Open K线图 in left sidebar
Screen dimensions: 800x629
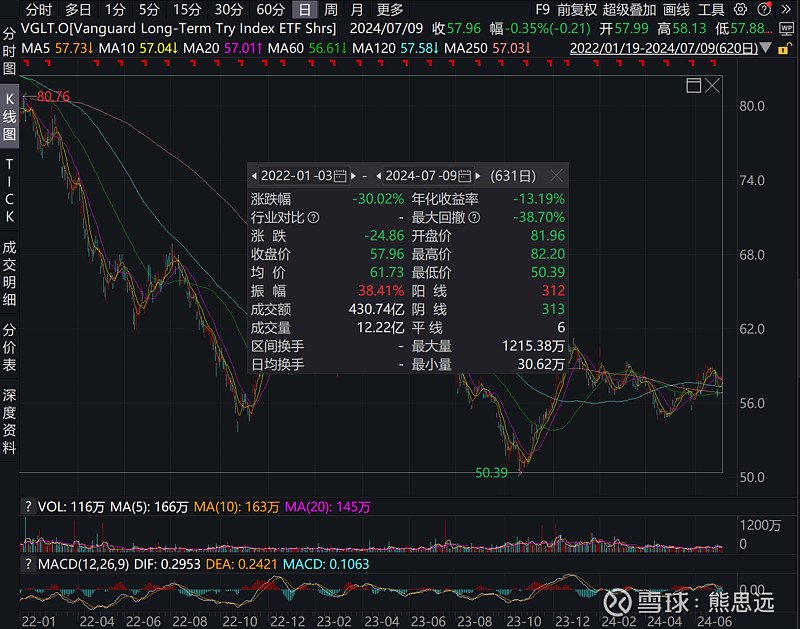pos(9,117)
